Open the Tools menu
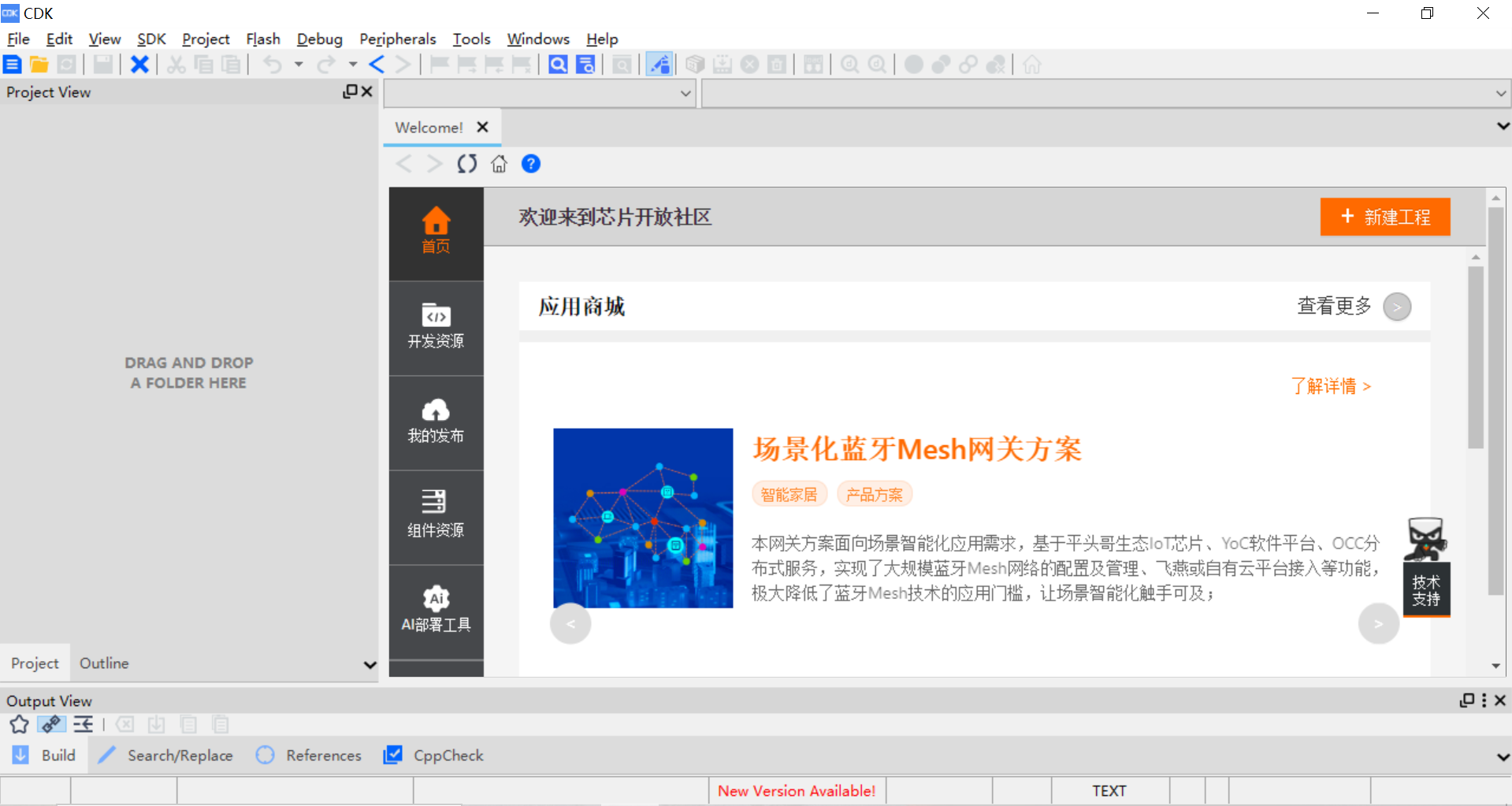This screenshot has width=1512, height=806. 471,39
